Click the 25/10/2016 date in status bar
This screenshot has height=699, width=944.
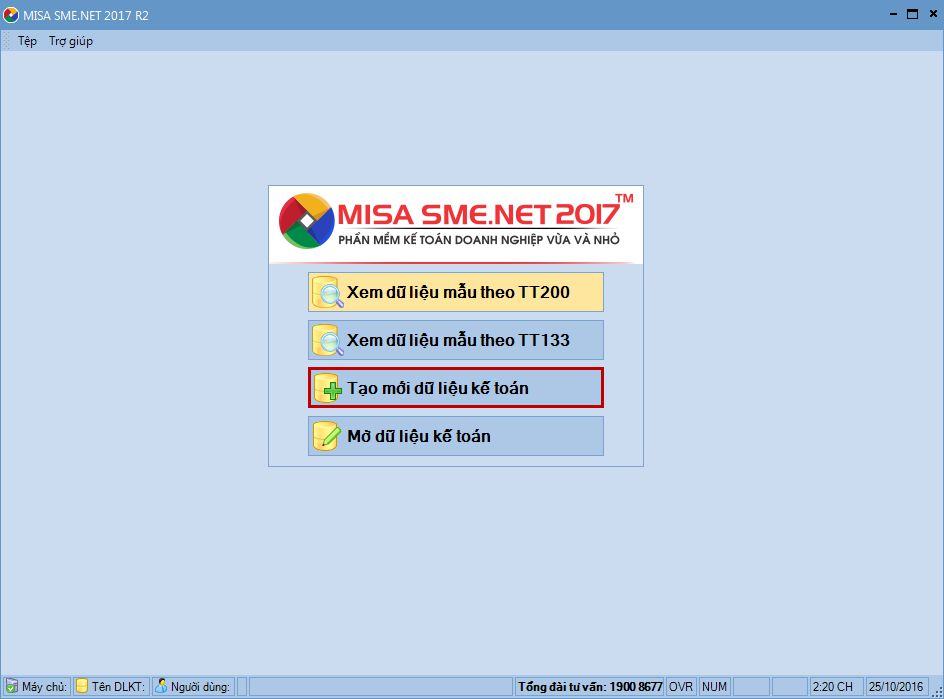(896, 686)
